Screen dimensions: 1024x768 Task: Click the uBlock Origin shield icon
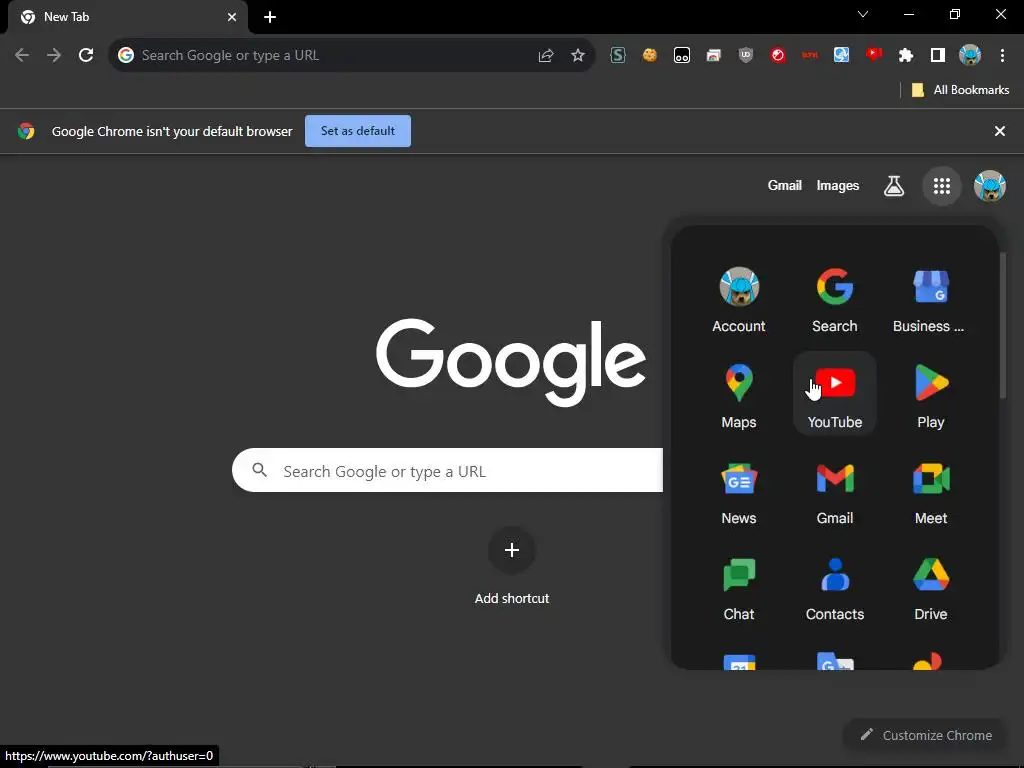746,56
